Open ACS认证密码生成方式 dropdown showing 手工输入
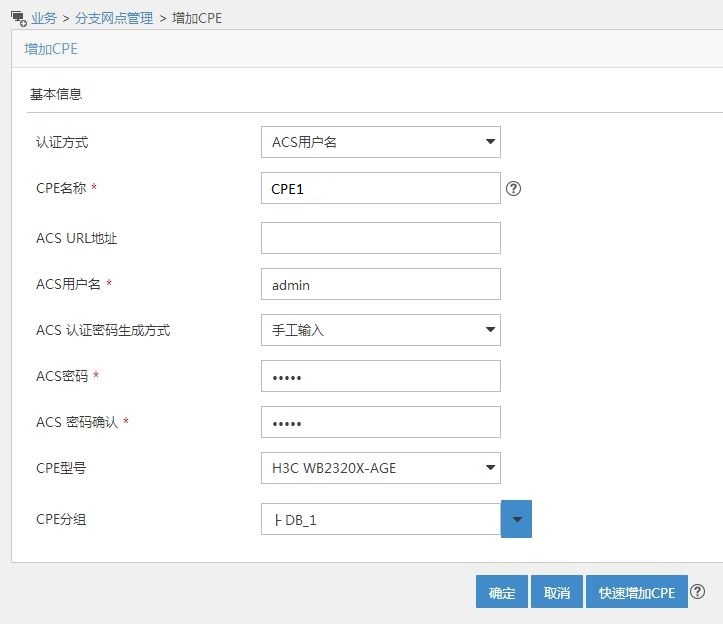Image resolution: width=723 pixels, height=624 pixels. [381, 330]
